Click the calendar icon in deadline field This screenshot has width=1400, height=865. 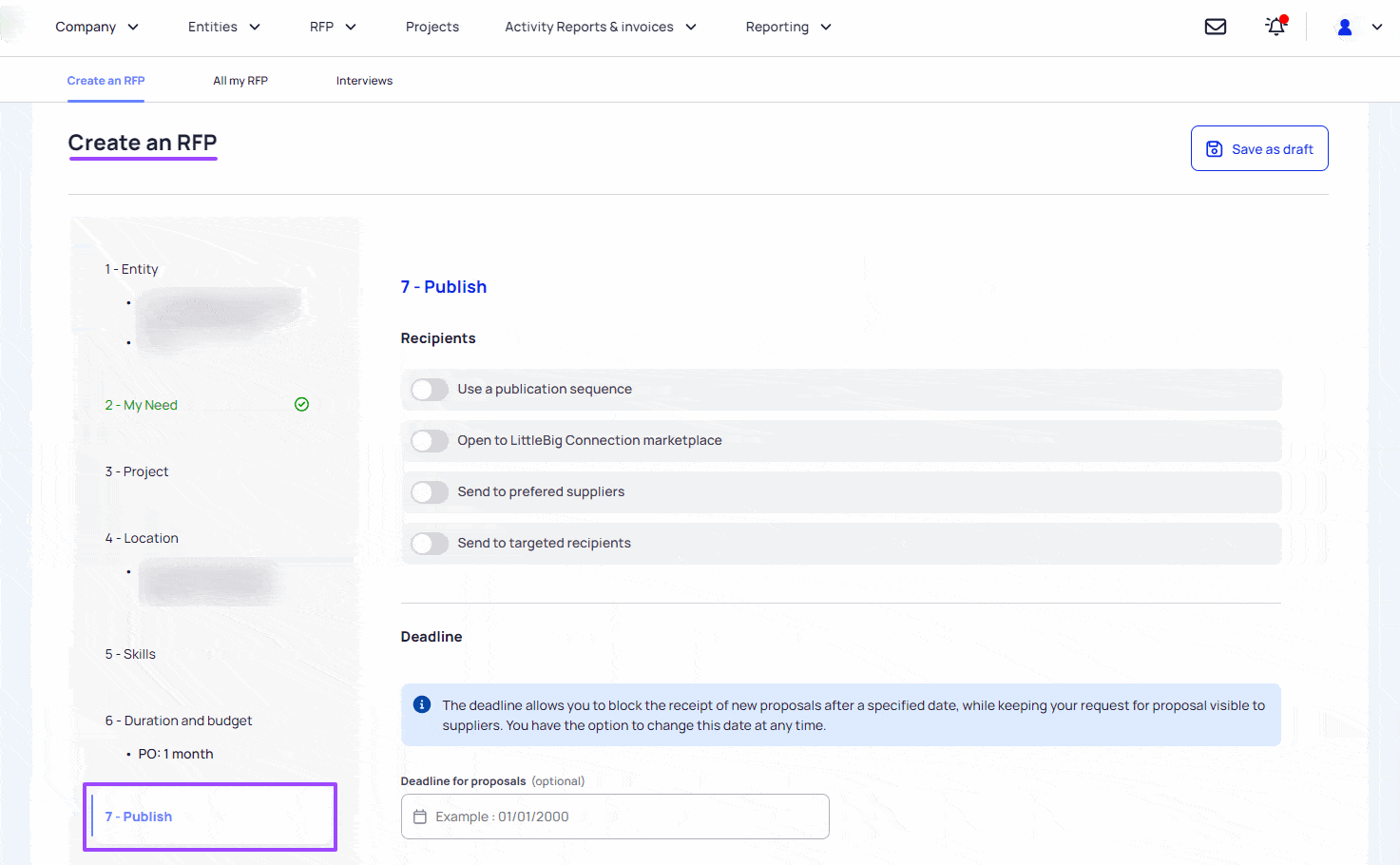(x=420, y=817)
